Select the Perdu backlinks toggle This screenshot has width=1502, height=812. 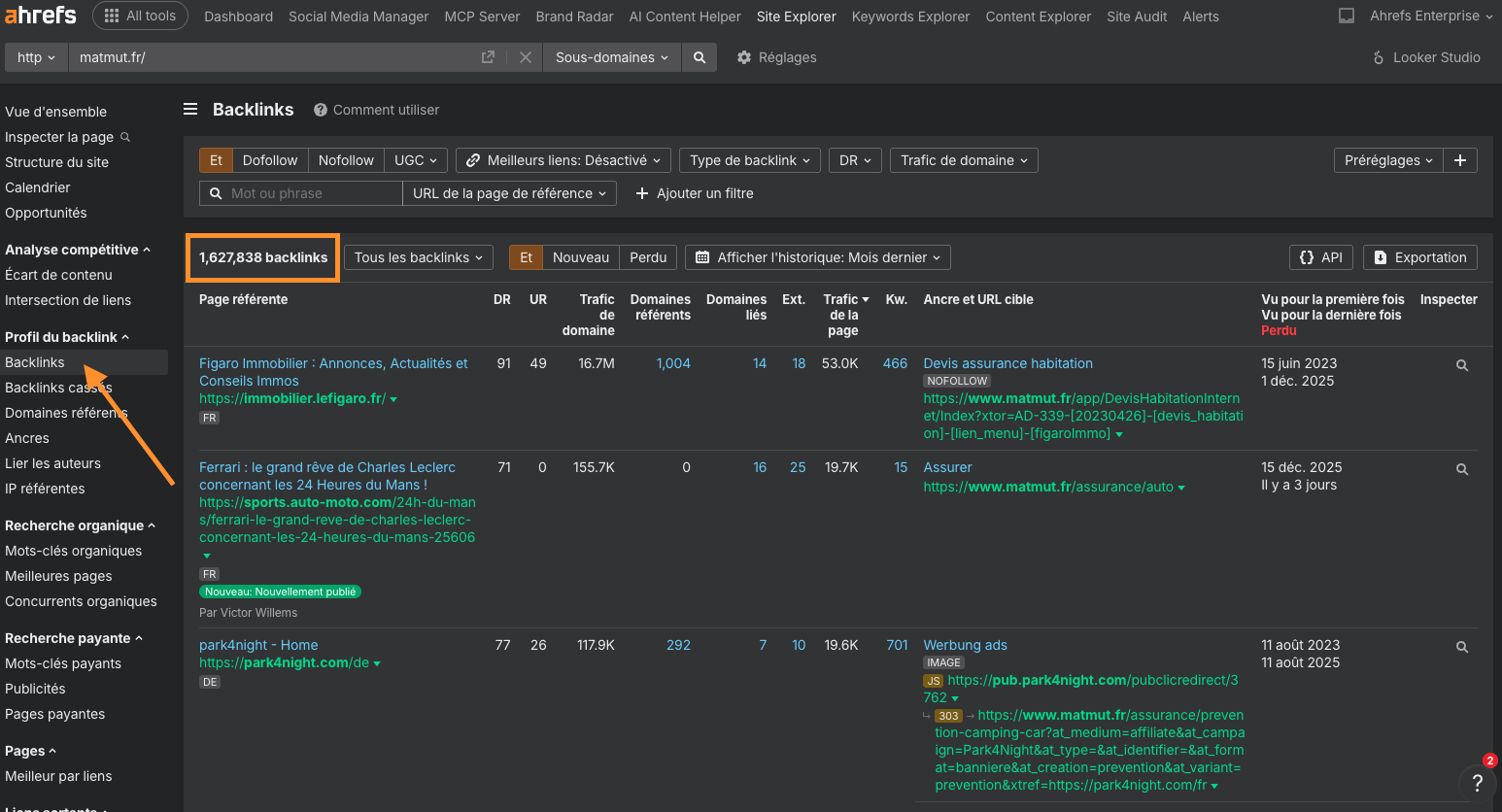coord(647,257)
